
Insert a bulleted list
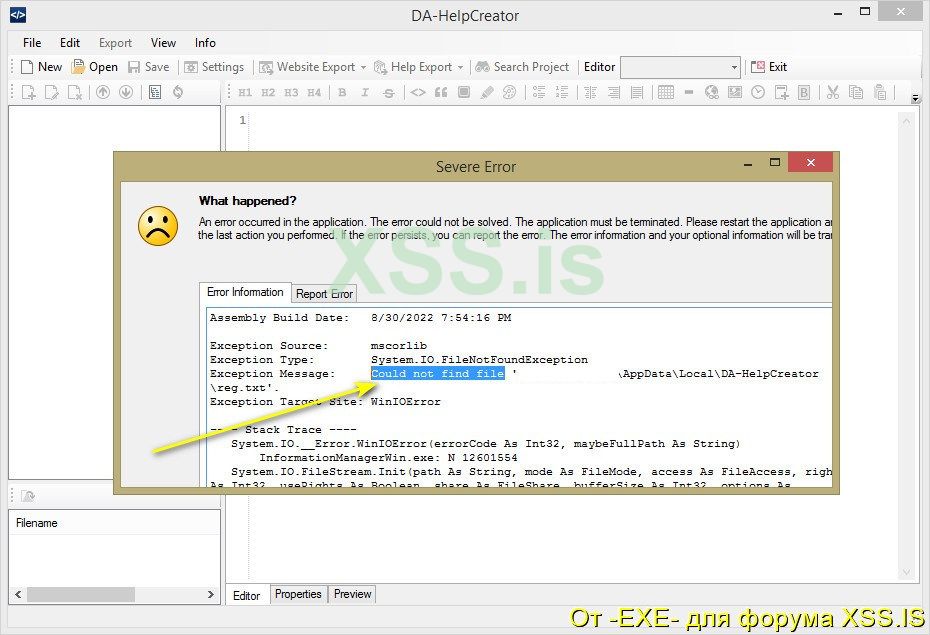coord(539,92)
